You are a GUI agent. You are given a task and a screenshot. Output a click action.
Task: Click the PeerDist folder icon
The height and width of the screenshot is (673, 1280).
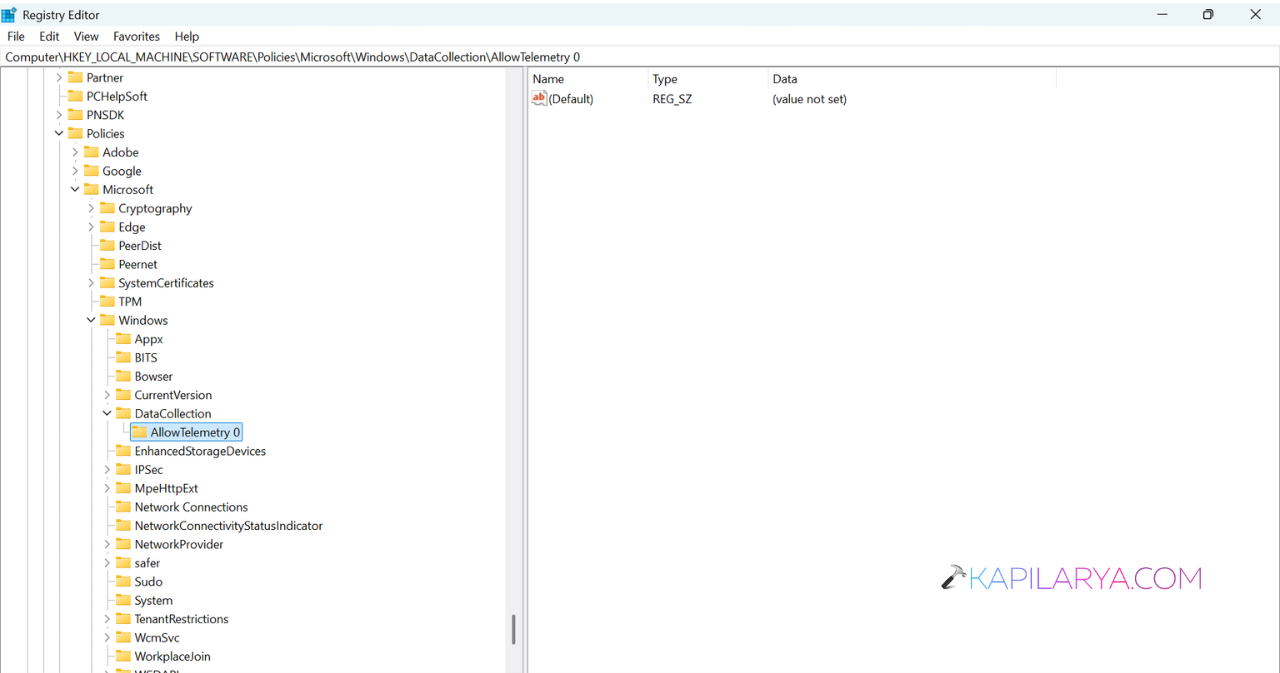107,245
